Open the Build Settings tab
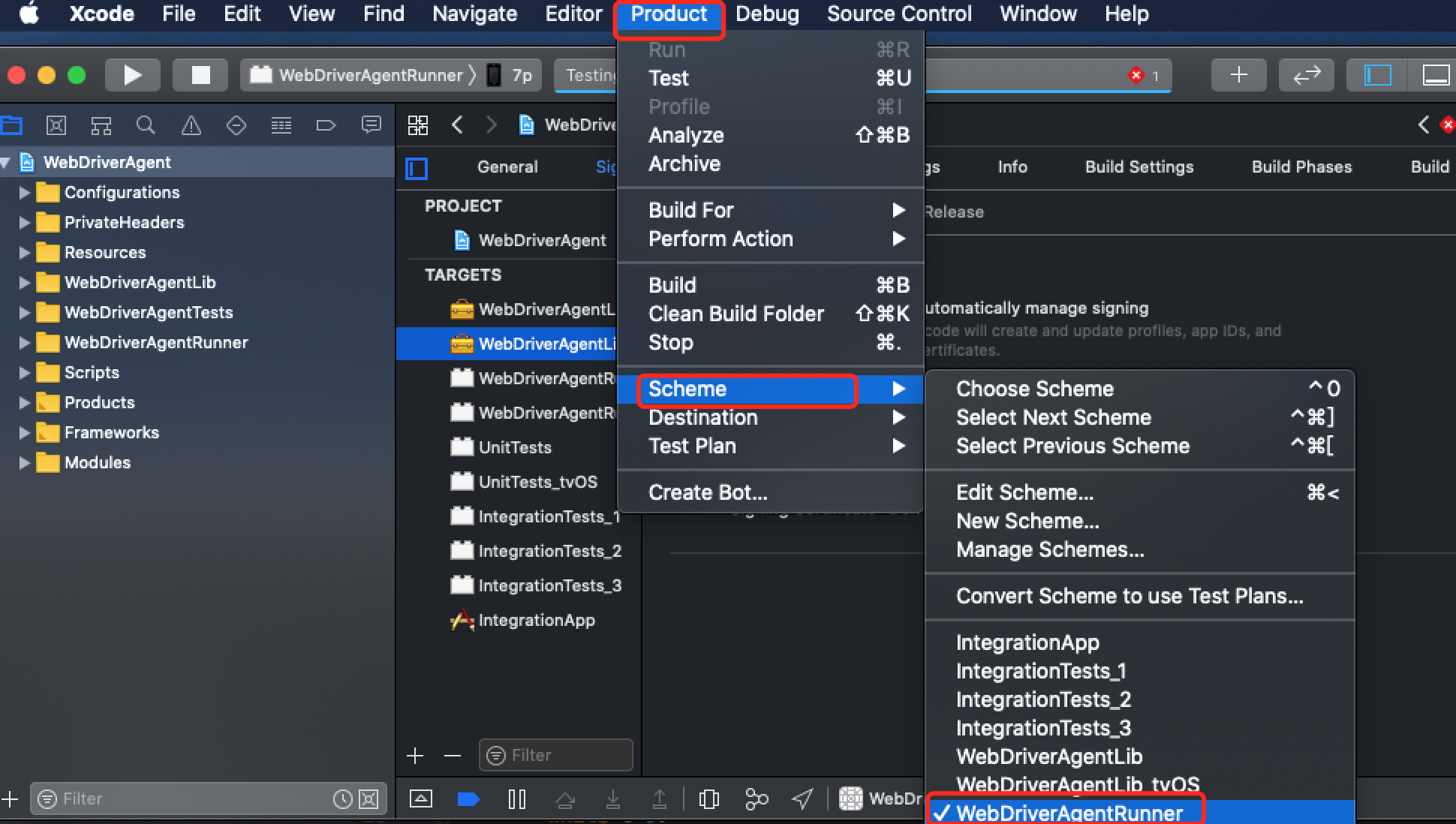Image resolution: width=1456 pixels, height=824 pixels. point(1139,167)
